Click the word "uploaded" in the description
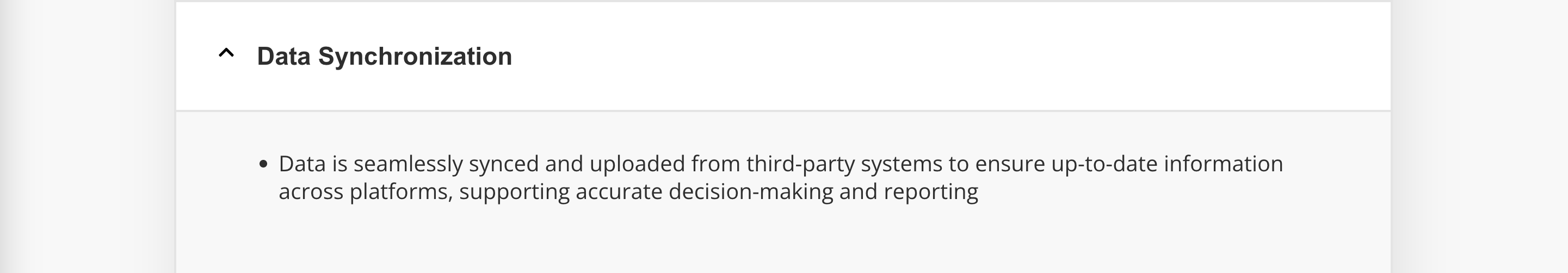The width and height of the screenshot is (1568, 273). [637, 164]
